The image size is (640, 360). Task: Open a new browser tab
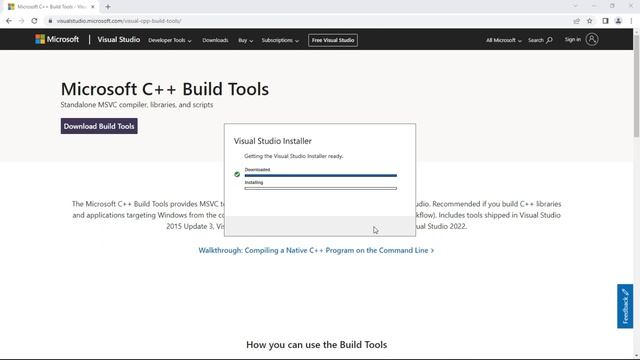pyautogui.click(x=108, y=7)
